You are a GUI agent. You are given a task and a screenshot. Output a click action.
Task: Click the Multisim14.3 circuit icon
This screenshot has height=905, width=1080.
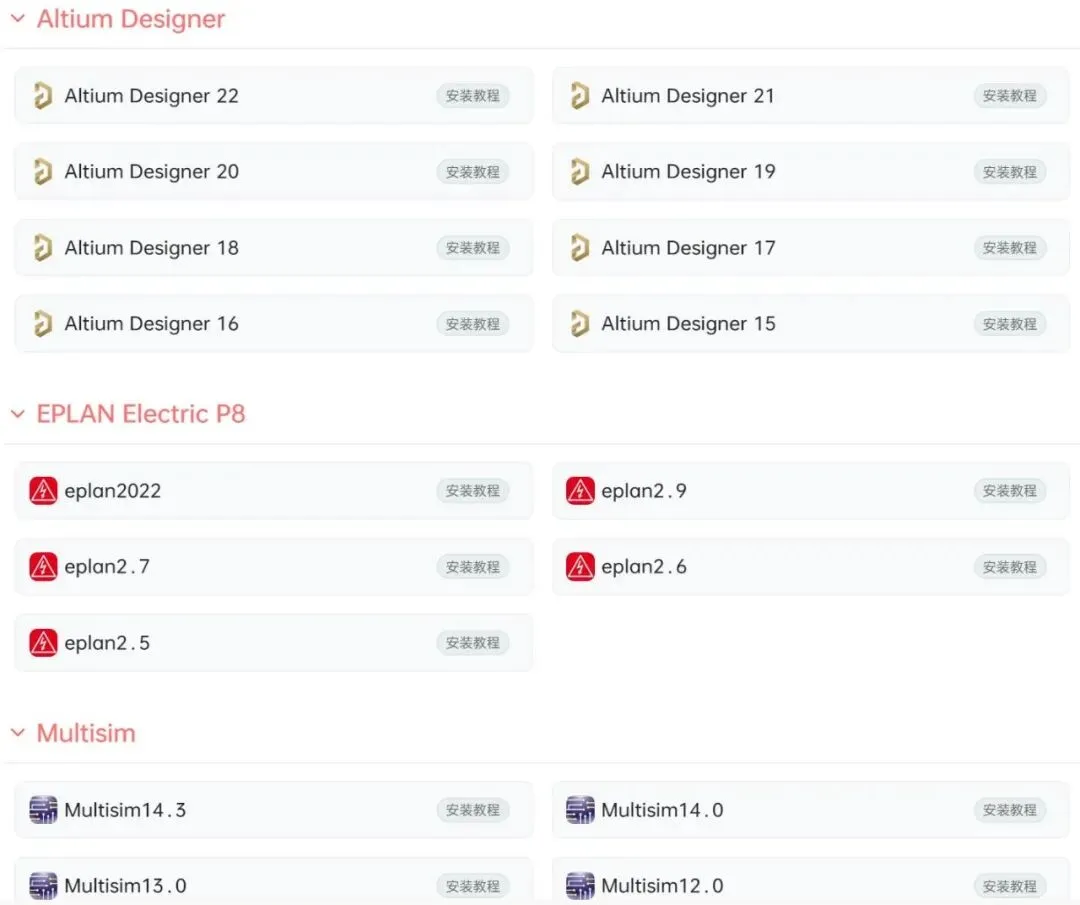point(43,810)
